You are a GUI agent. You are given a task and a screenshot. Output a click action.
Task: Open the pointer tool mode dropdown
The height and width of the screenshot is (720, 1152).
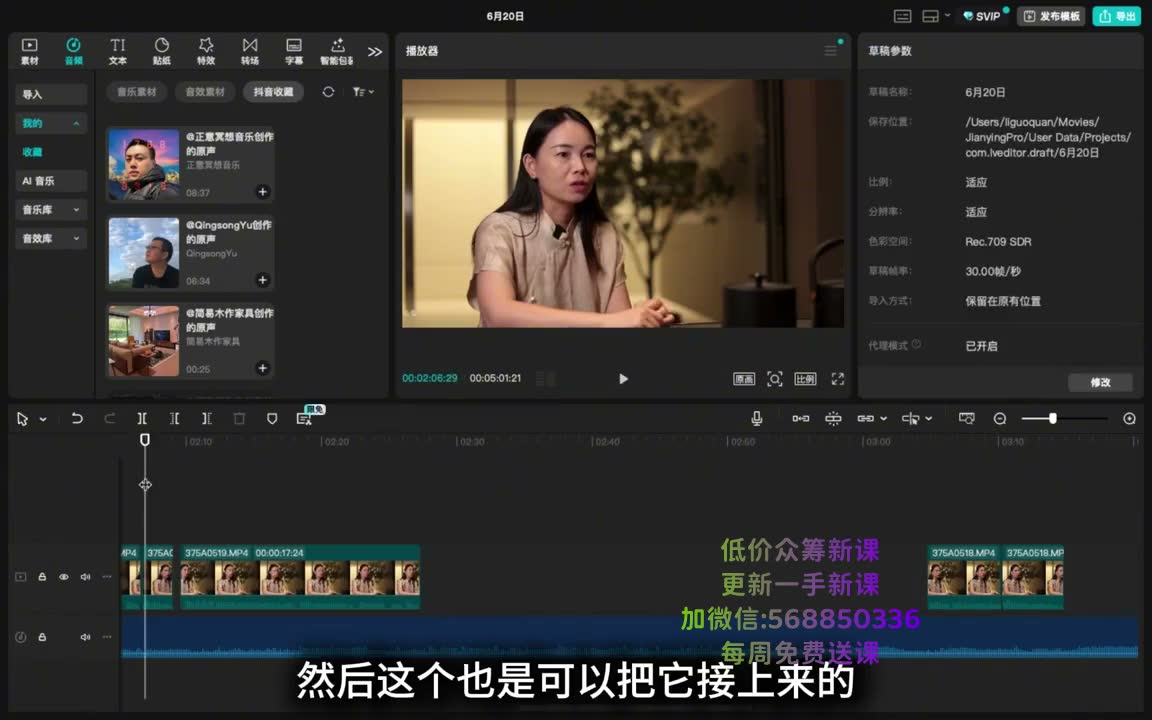pos(43,419)
